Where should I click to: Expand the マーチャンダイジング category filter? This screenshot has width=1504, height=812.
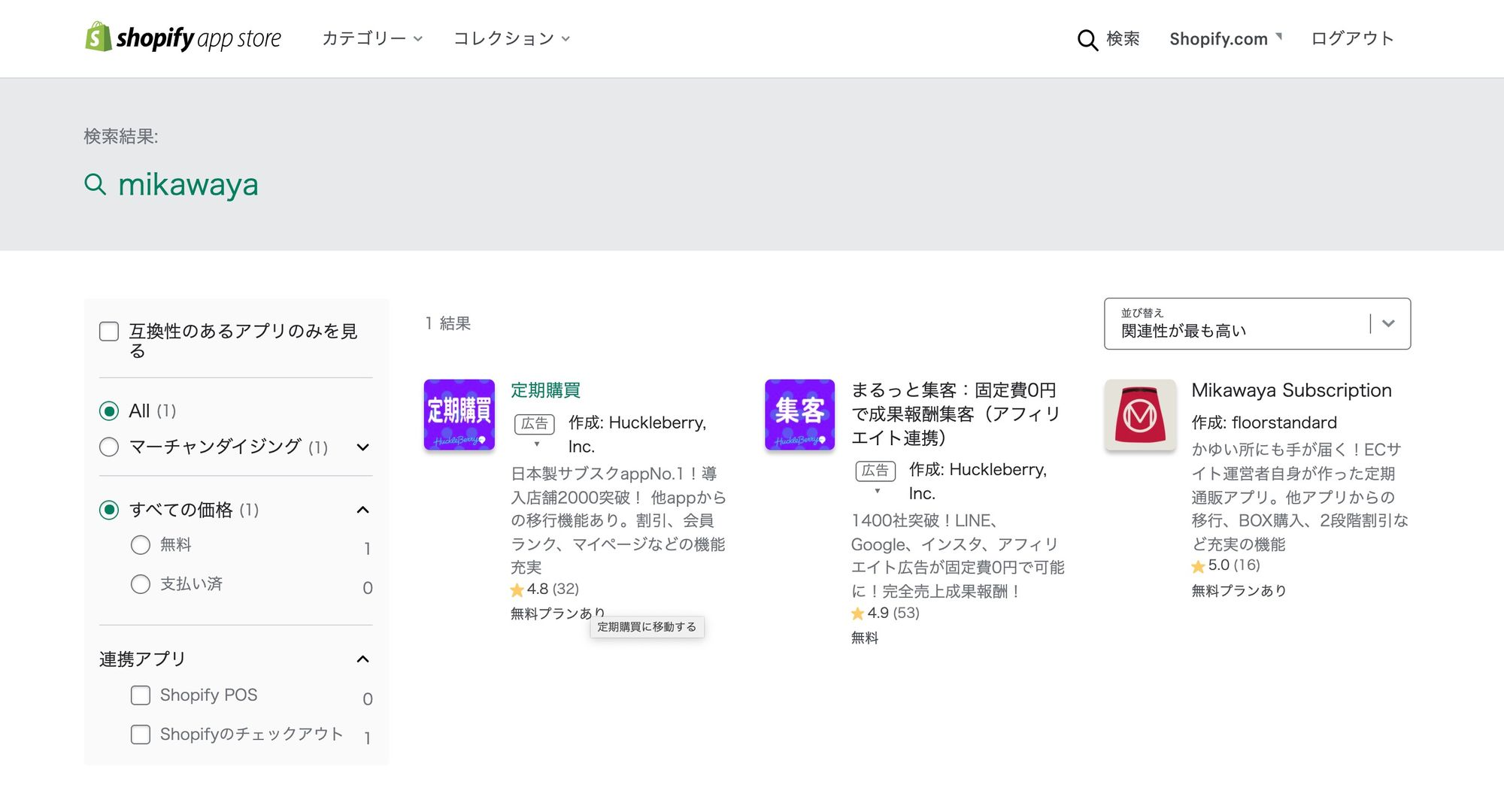tap(364, 447)
